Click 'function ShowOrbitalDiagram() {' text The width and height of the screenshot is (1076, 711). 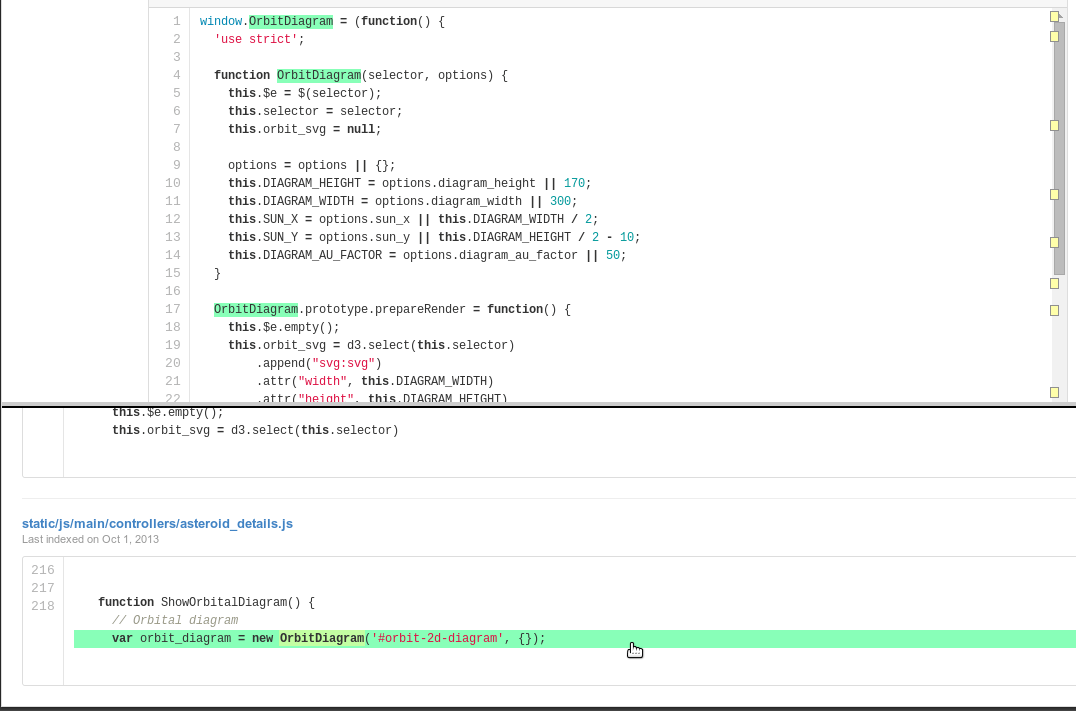point(207,603)
